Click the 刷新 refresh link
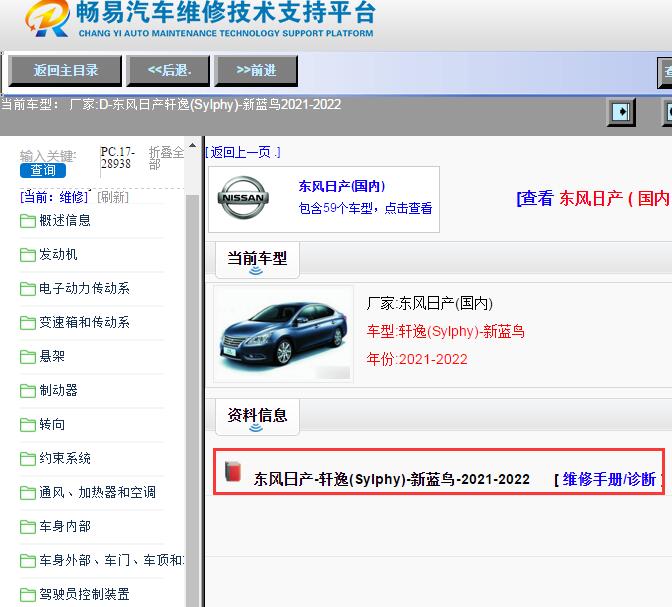This screenshot has height=607, width=672. [x=113, y=197]
